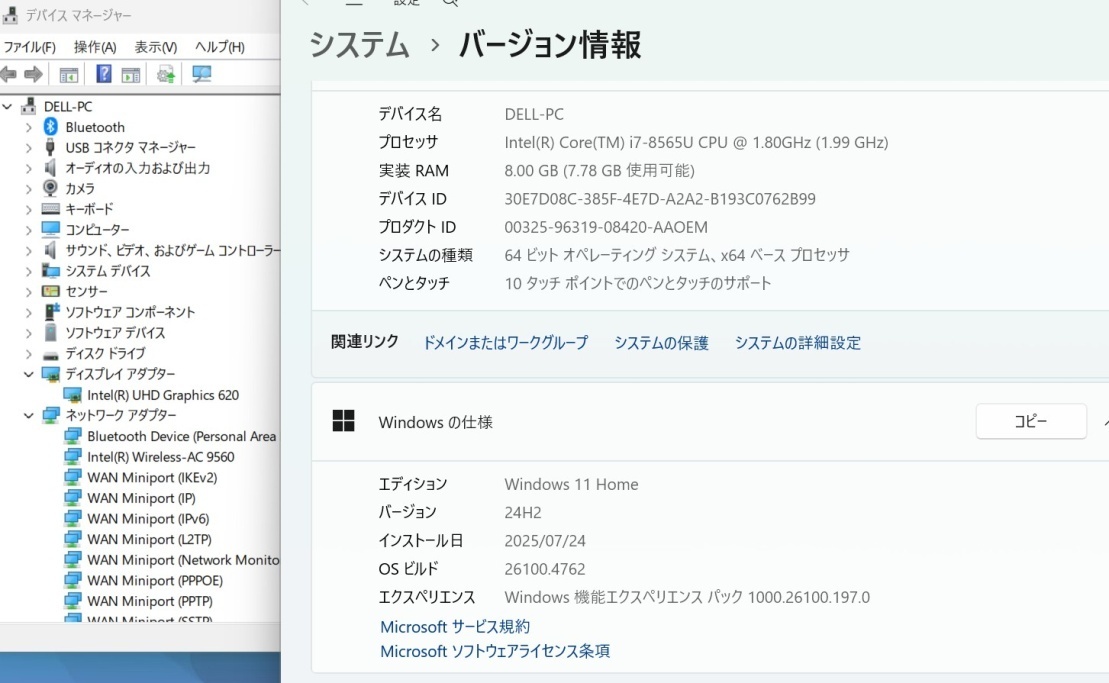Select WAN Miniport (IPv6)

[148, 518]
